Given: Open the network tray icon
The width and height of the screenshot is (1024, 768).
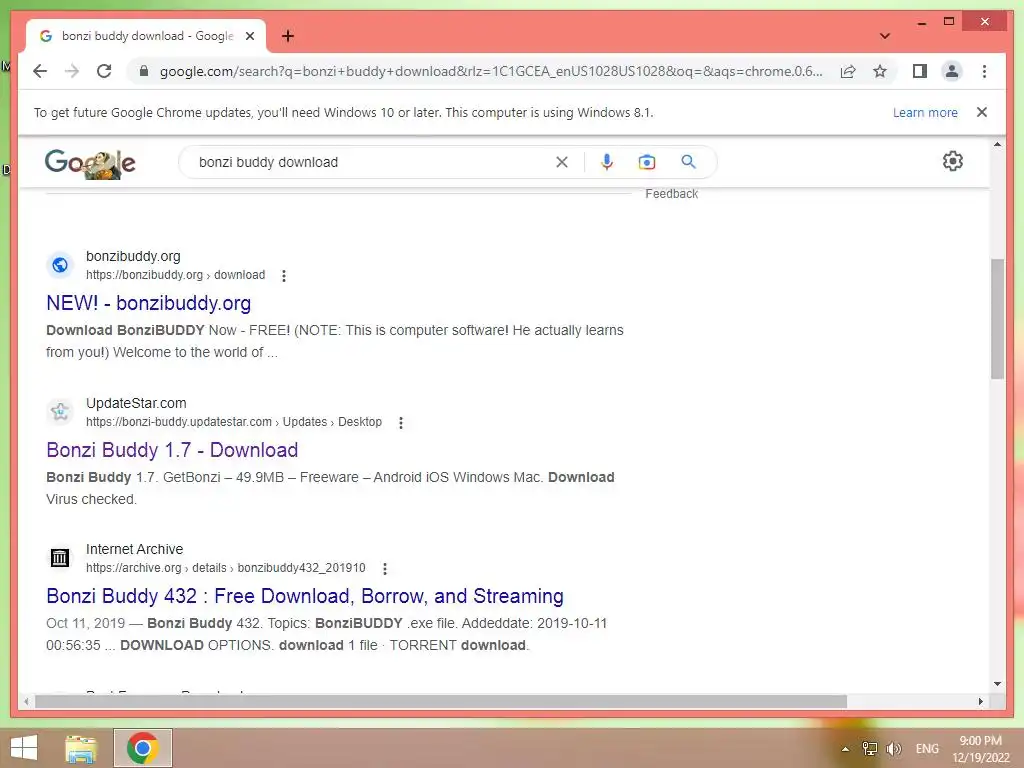Looking at the screenshot, I should 870,749.
